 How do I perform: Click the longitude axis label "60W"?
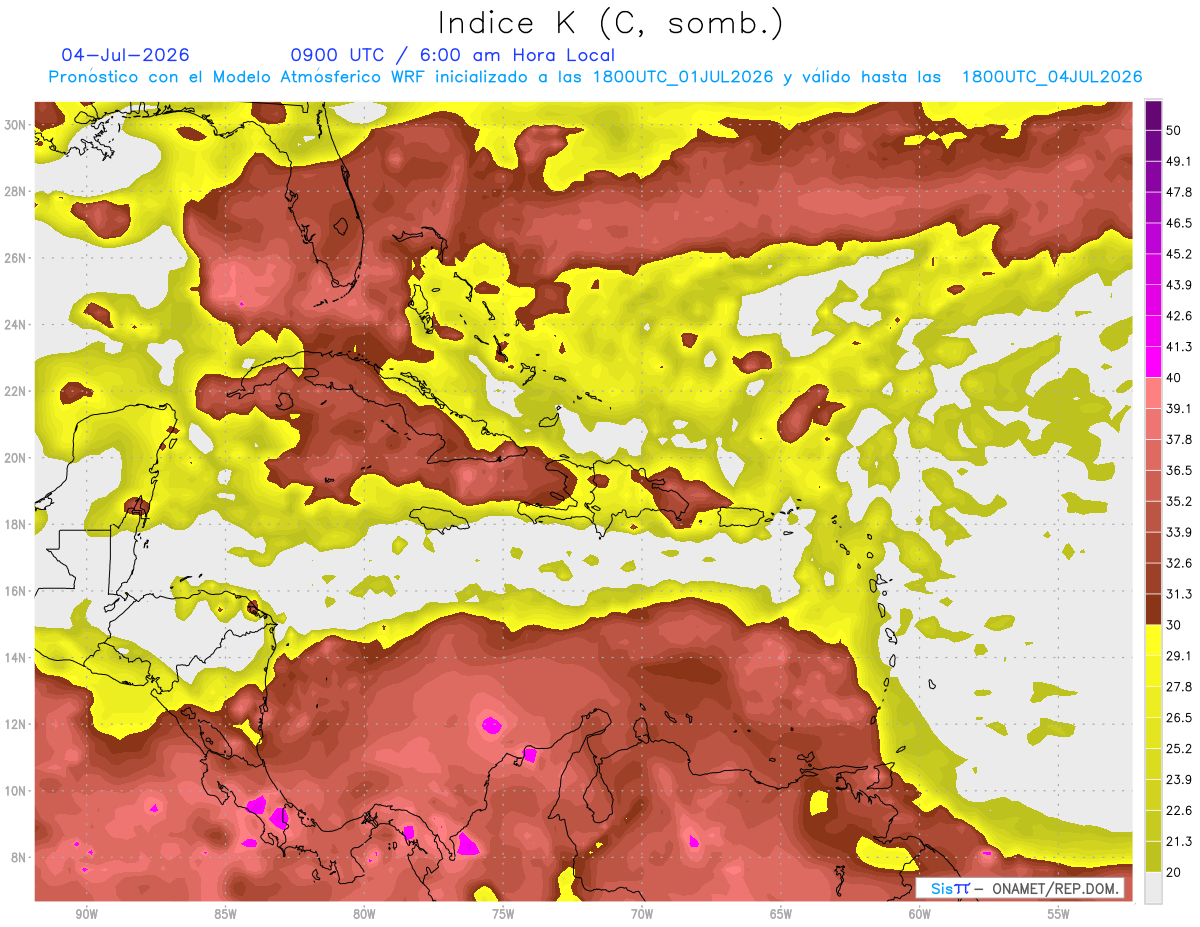click(920, 915)
